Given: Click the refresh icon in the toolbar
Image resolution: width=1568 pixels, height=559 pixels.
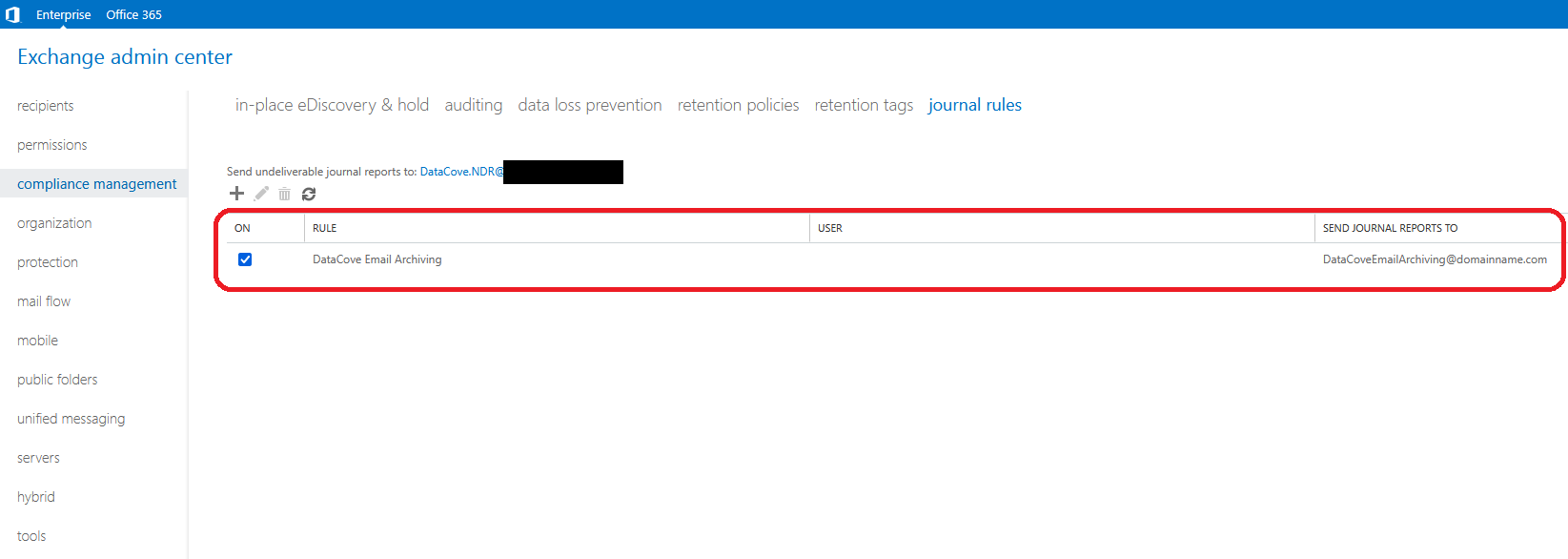Looking at the screenshot, I should pos(309,194).
